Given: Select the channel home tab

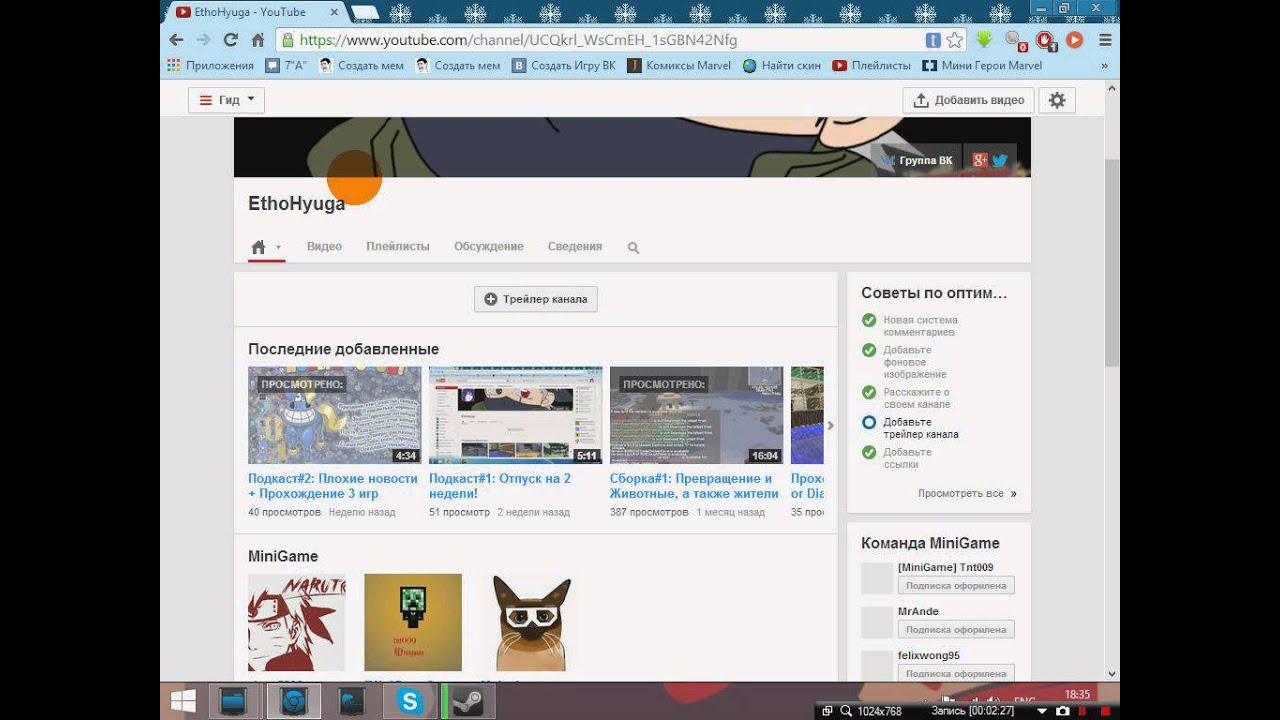Looking at the screenshot, I should 258,247.
